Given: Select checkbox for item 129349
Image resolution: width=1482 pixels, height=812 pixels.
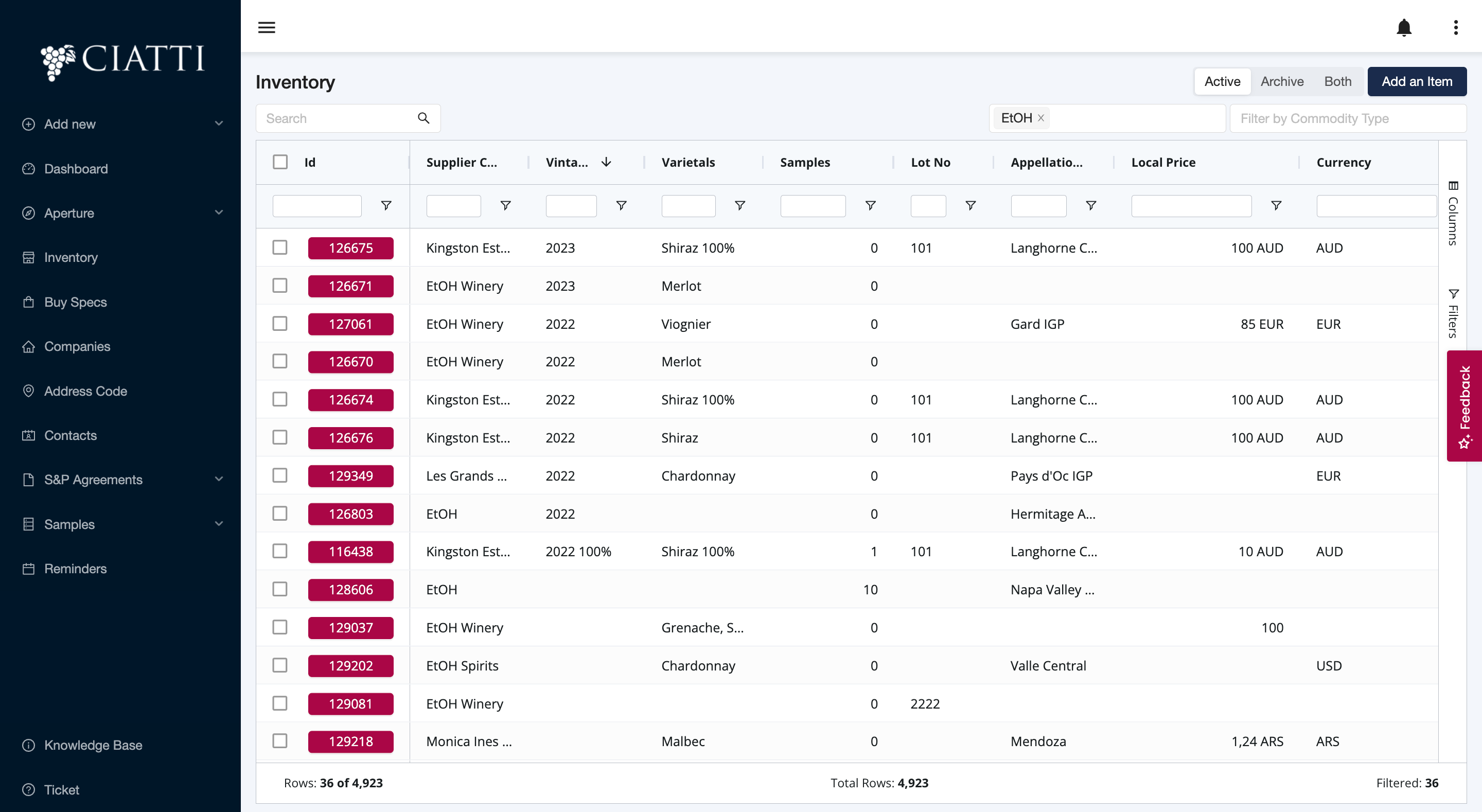Looking at the screenshot, I should tap(280, 475).
